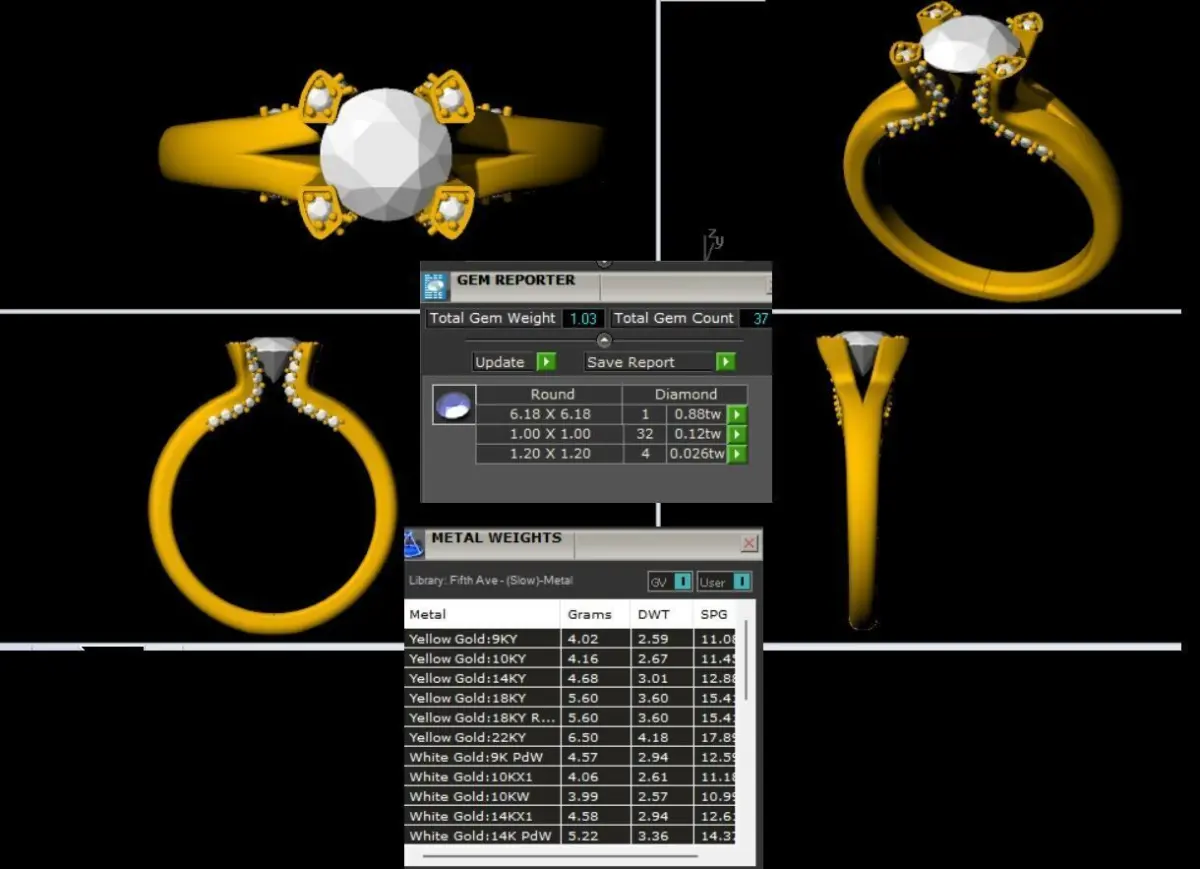Click the green arrow beside Update
The image size is (1200, 869).
coord(546,362)
